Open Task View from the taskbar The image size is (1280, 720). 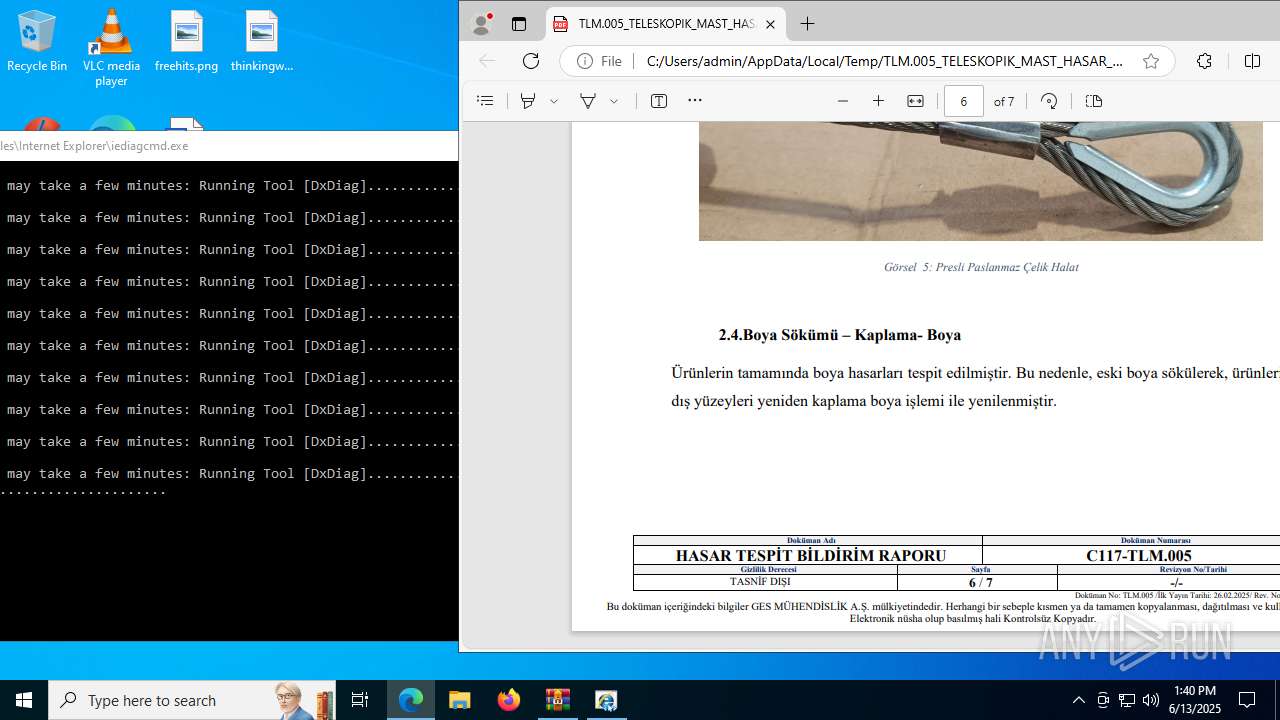tap(360, 700)
